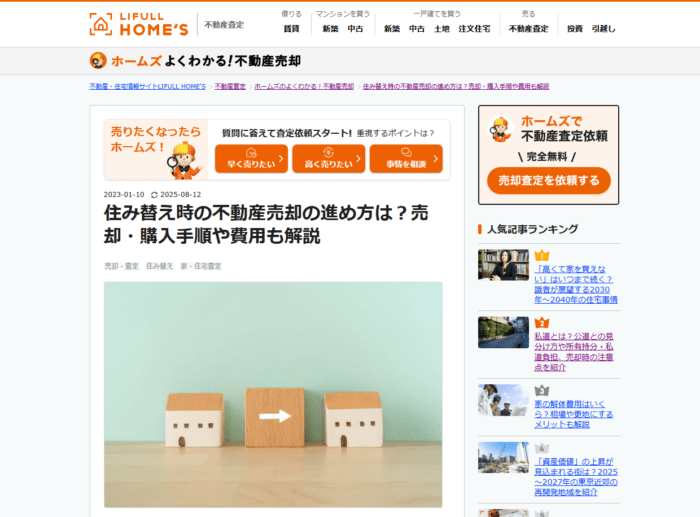Click the LIFULL HOME'S logo

click(x=139, y=24)
